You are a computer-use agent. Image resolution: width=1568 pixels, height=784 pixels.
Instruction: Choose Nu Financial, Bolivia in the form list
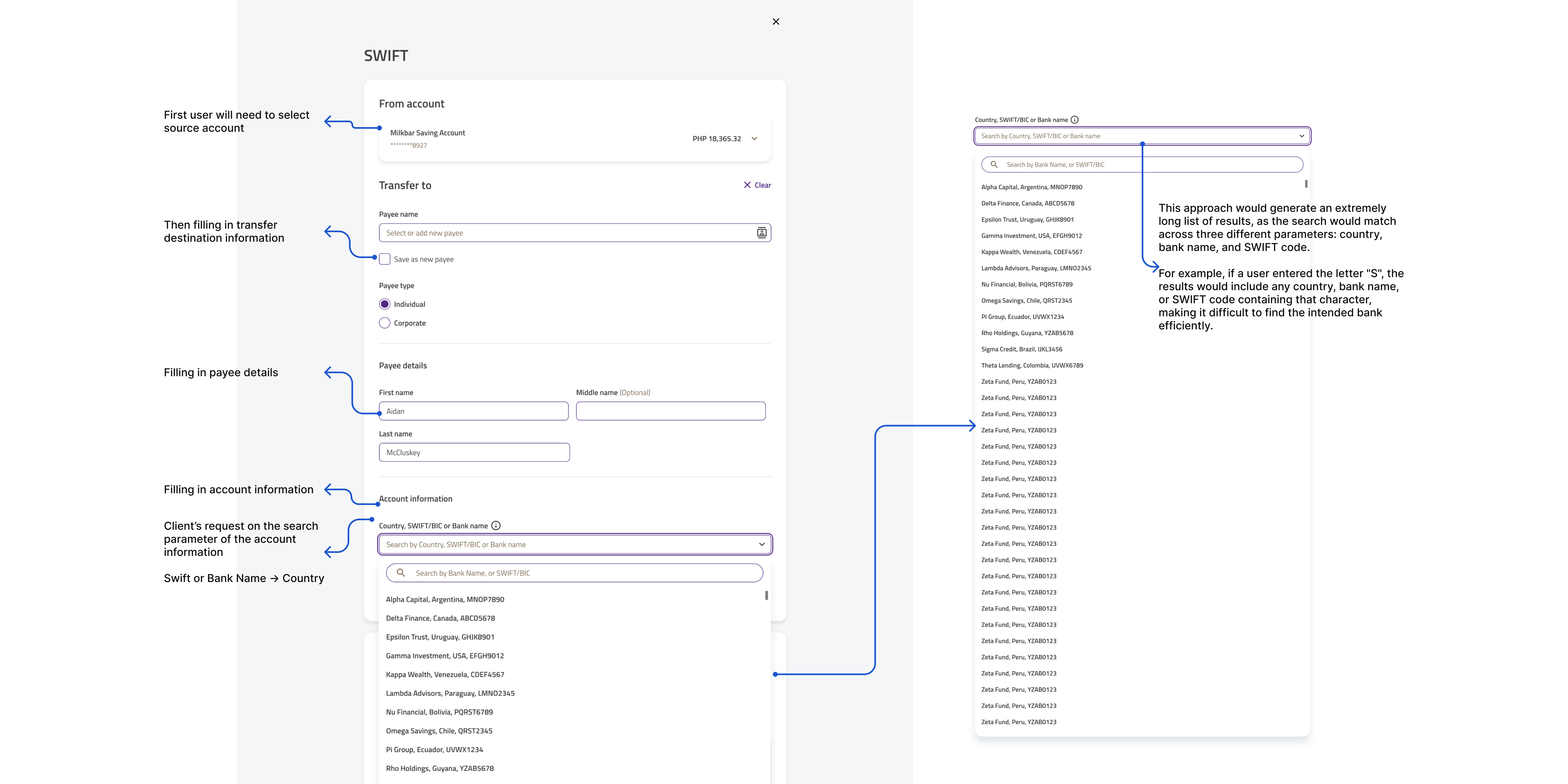point(439,712)
